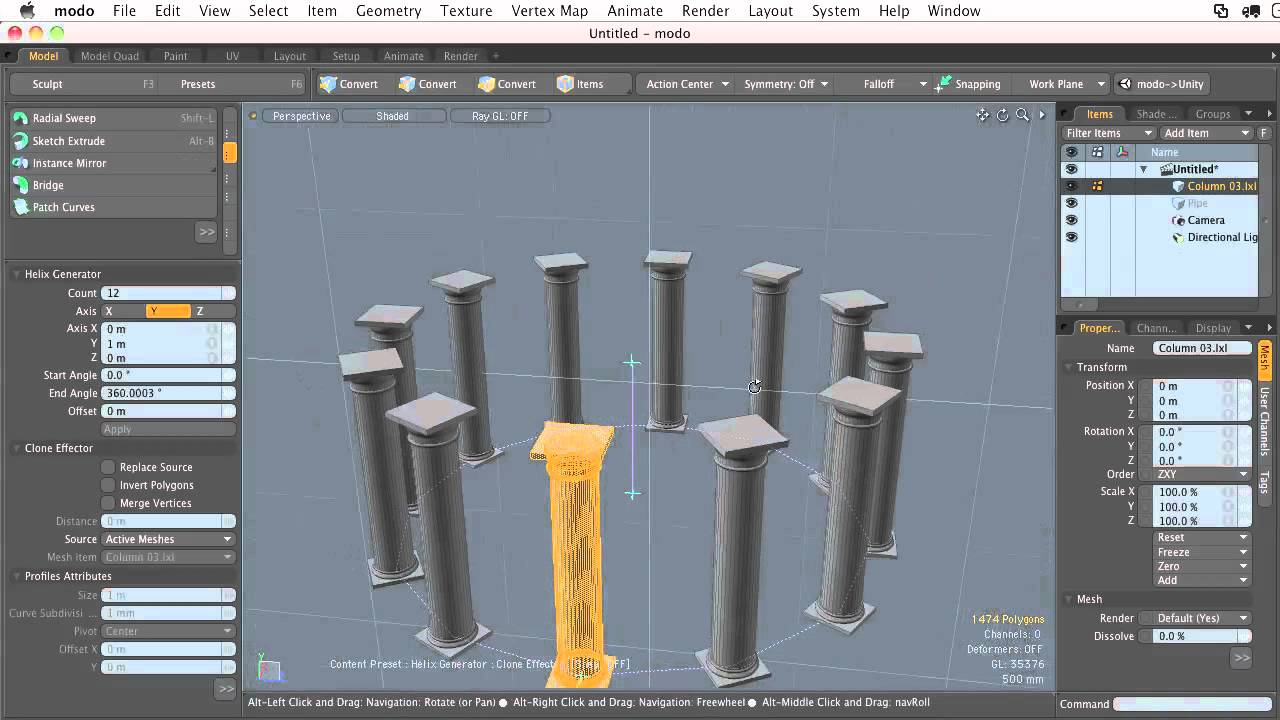1280x720 pixels.
Task: Open the Geometry menu
Action: coord(388,11)
